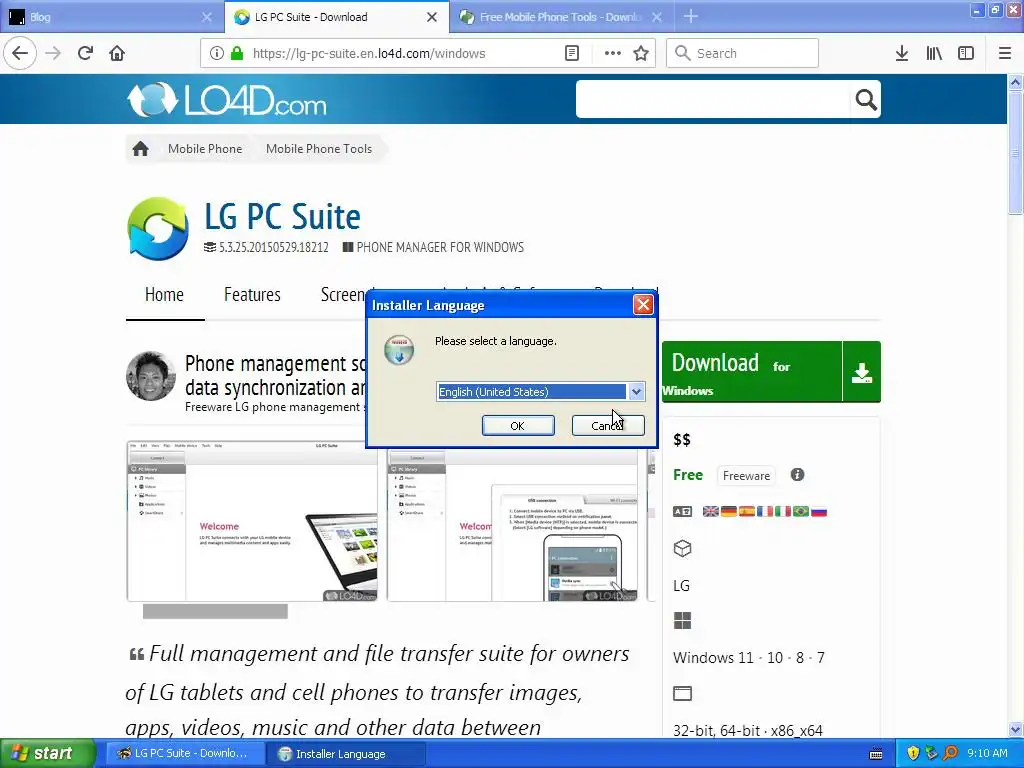The width and height of the screenshot is (1024, 768).
Task: Click info icon next to Freeware
Action: [x=797, y=475]
